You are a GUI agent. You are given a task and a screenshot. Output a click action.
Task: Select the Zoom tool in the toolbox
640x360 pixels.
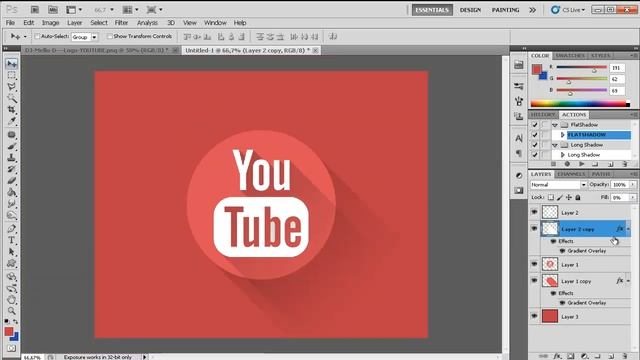tap(11, 311)
